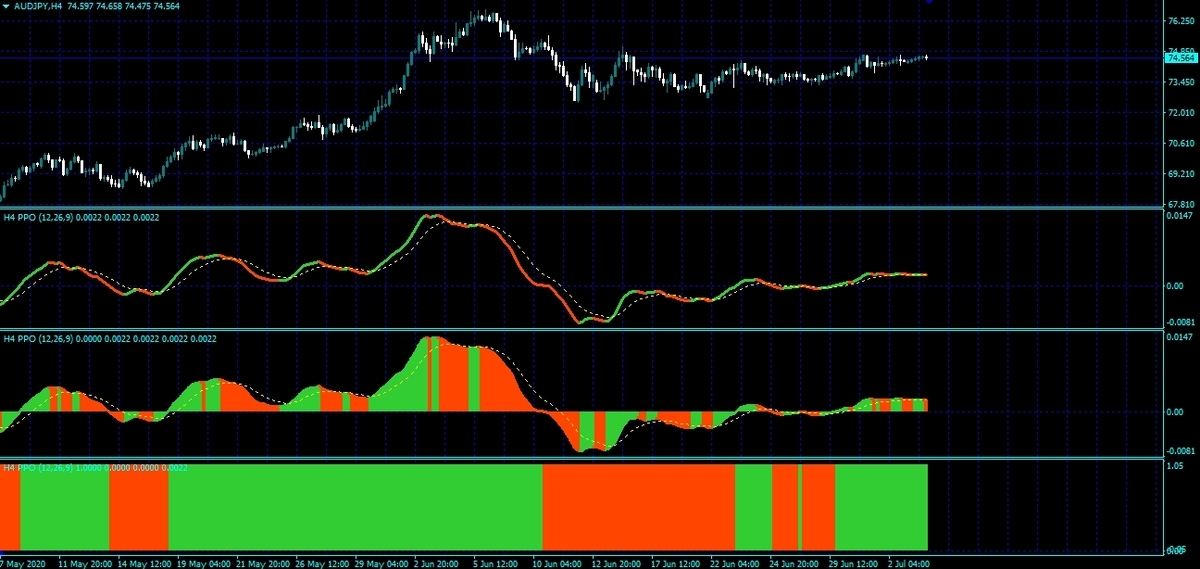The height and width of the screenshot is (569, 1200).
Task: Click the PPO label beginning with 1.0000
Action: click(96, 468)
